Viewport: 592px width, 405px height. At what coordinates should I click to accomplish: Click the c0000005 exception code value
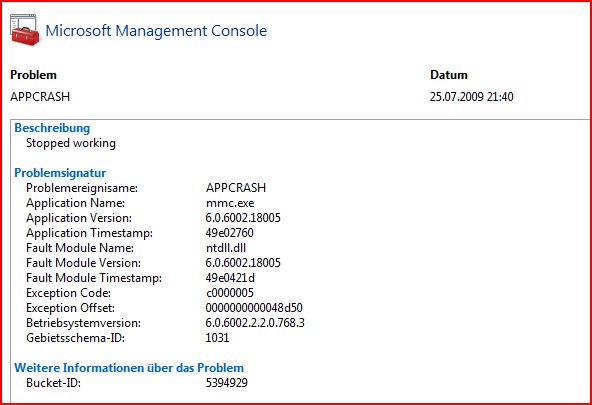point(230,293)
